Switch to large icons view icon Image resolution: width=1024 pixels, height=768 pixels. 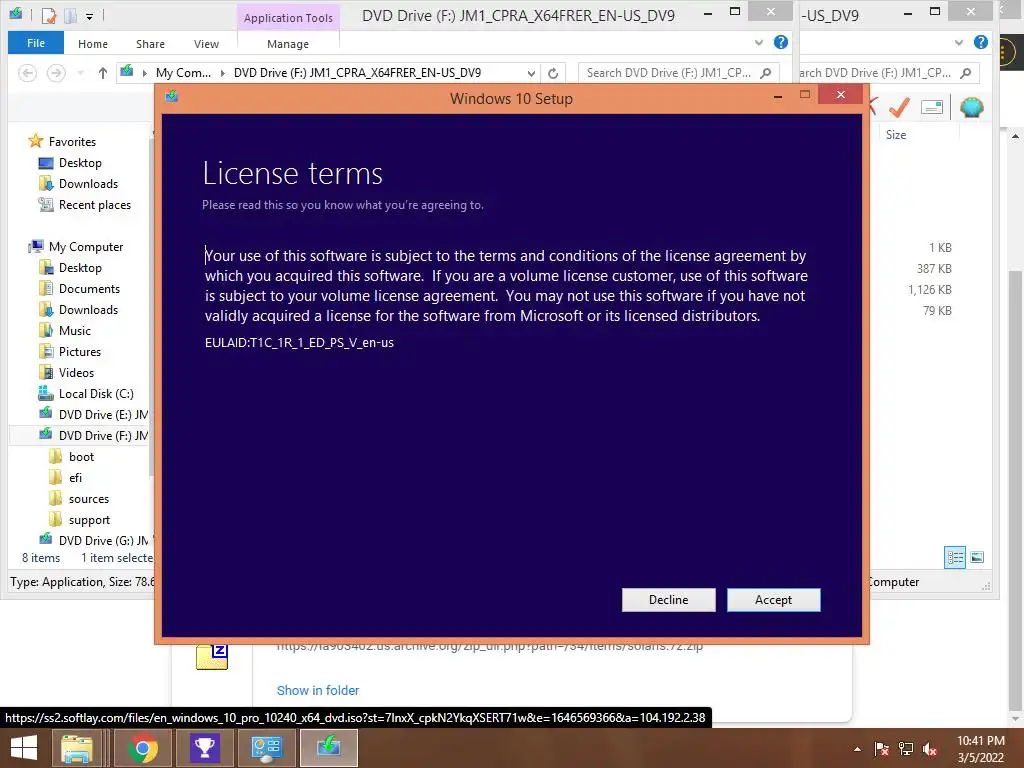pos(977,557)
